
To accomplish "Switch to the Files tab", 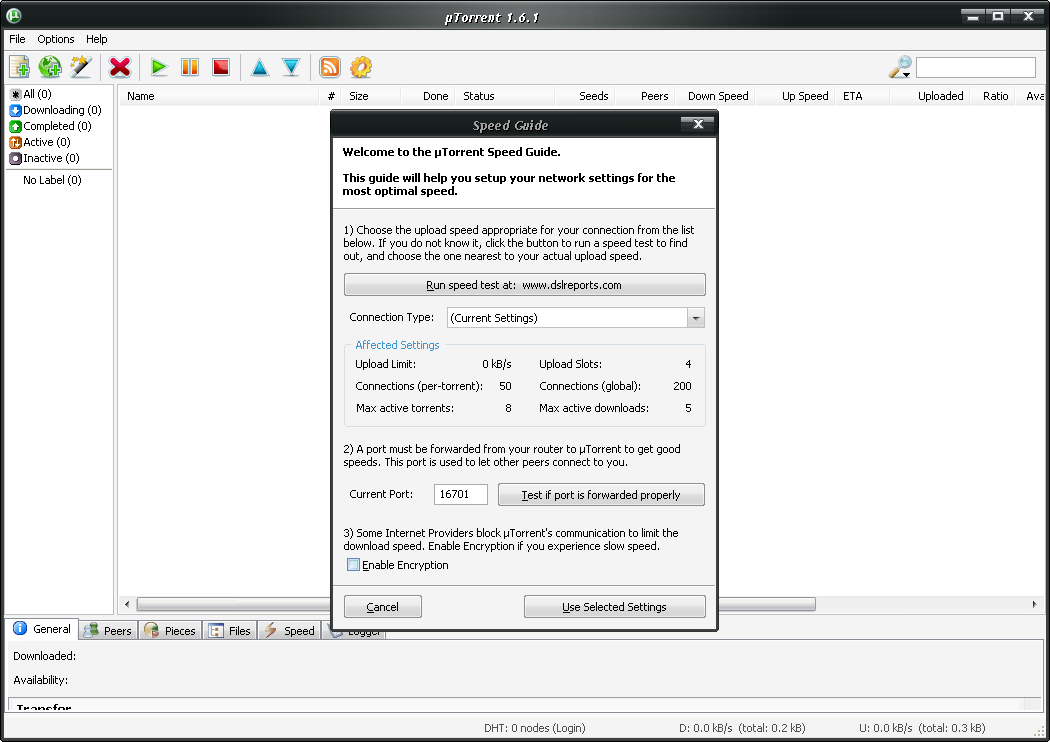I will [x=230, y=631].
